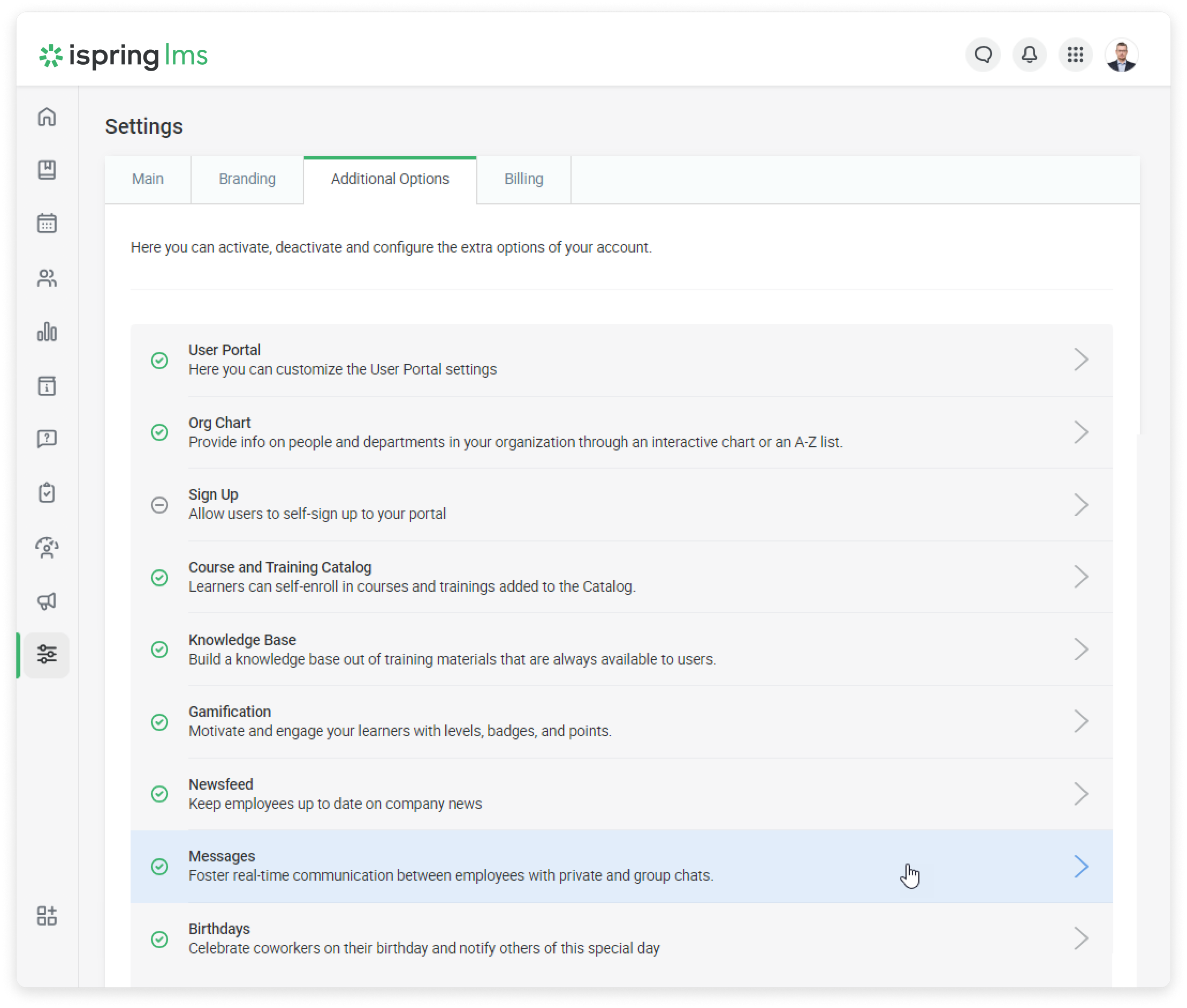Open the apps grid launcher icon
Image resolution: width=1187 pixels, height=1008 pixels.
[x=1076, y=55]
